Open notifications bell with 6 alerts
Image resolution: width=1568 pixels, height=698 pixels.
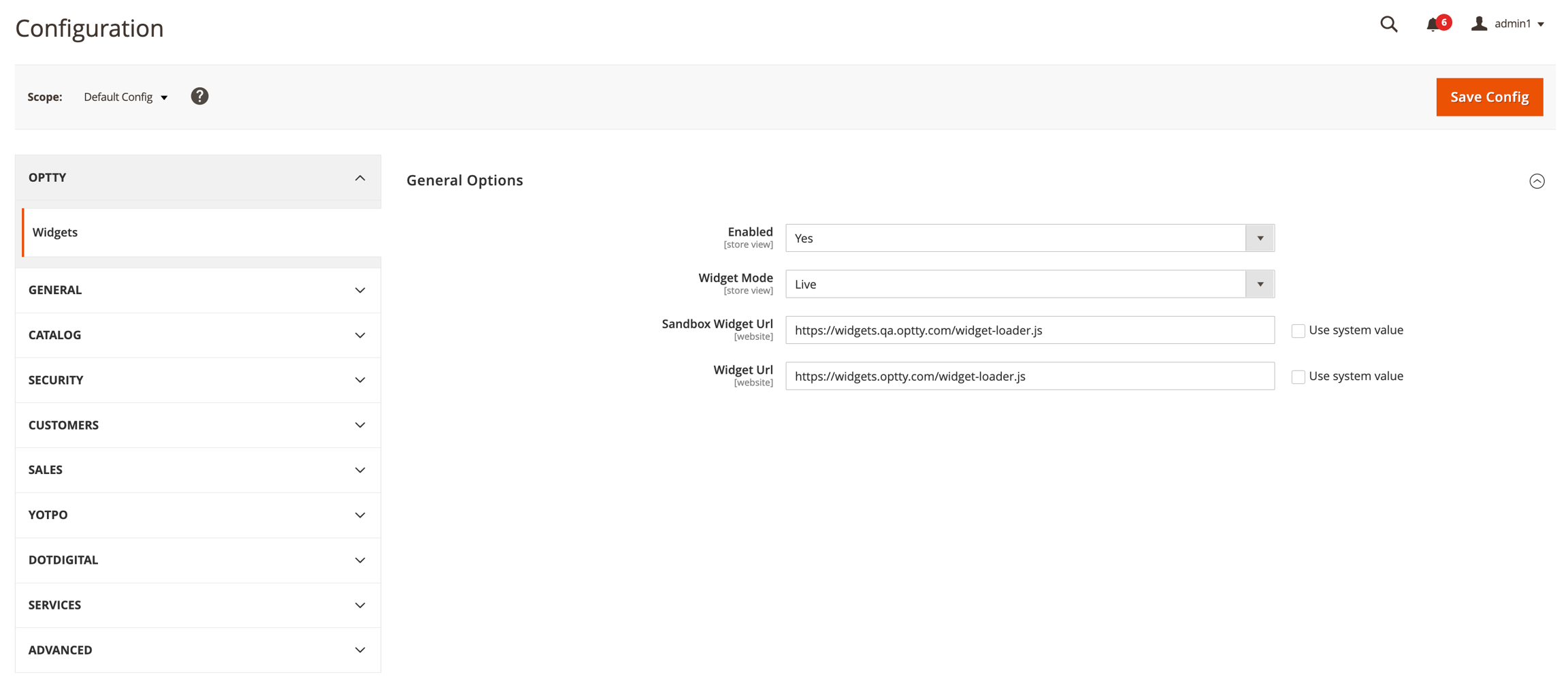[x=1433, y=25]
